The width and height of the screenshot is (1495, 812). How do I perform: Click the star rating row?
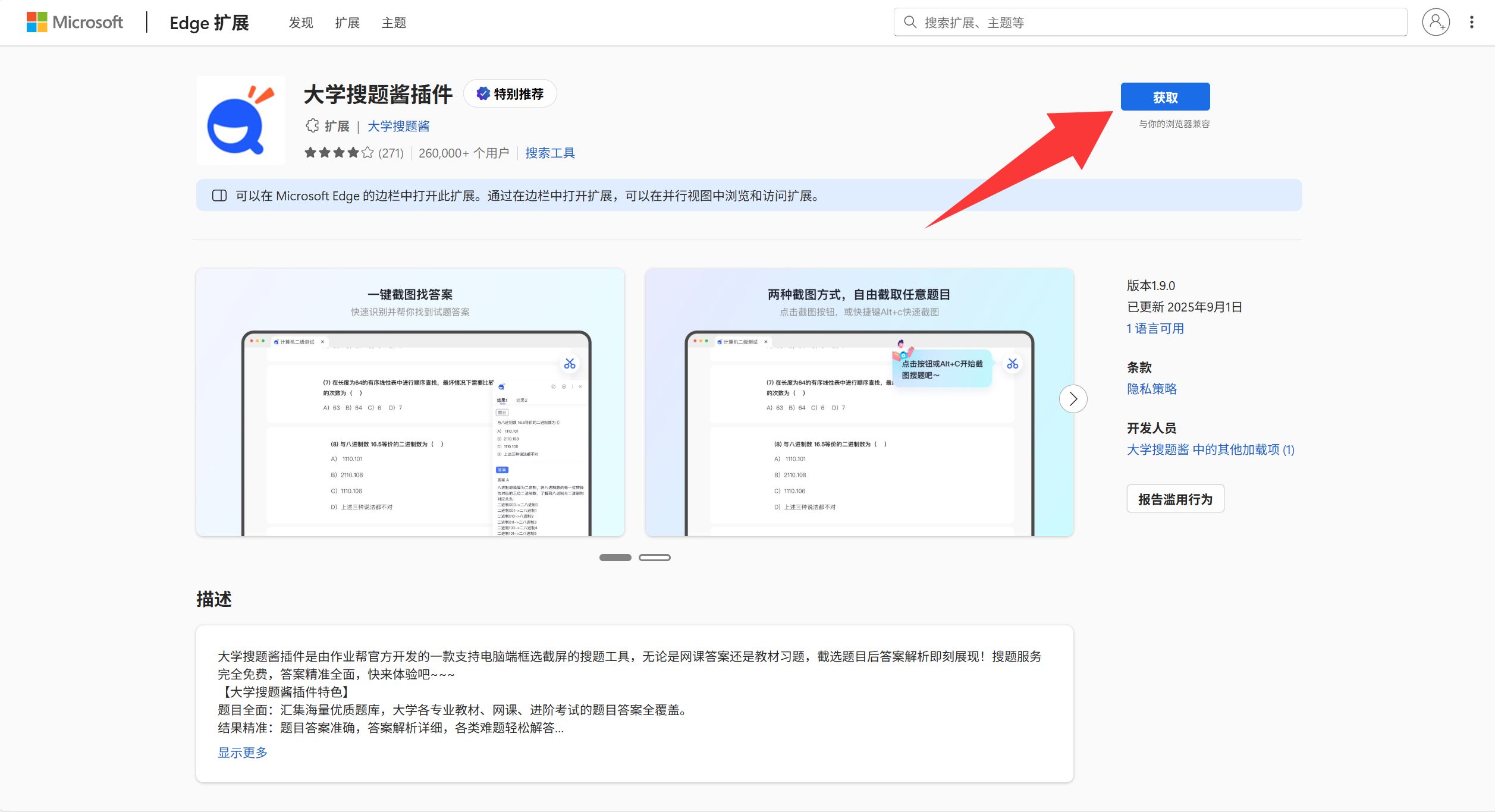pyautogui.click(x=339, y=153)
